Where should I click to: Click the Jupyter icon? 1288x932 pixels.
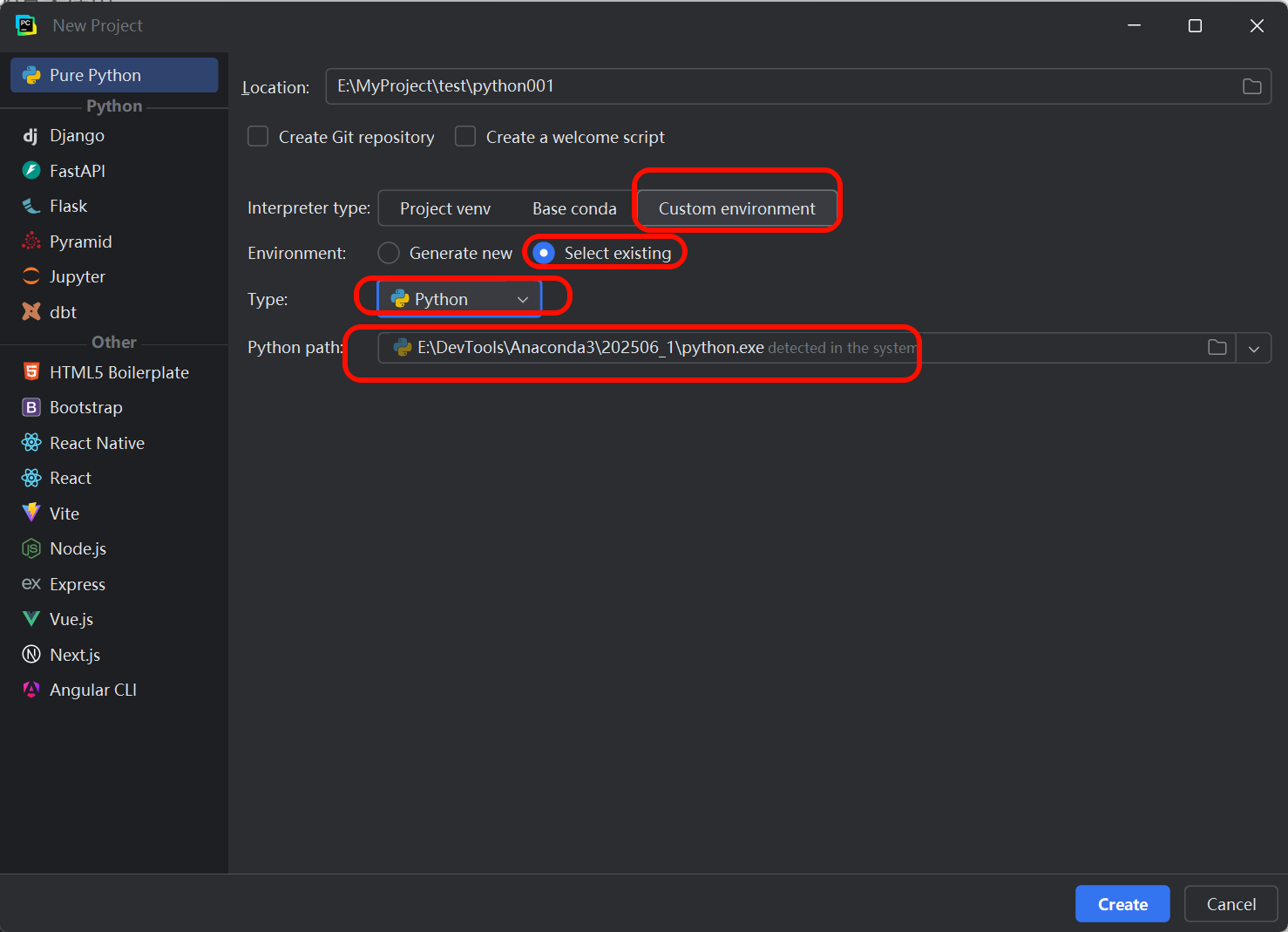tap(31, 276)
